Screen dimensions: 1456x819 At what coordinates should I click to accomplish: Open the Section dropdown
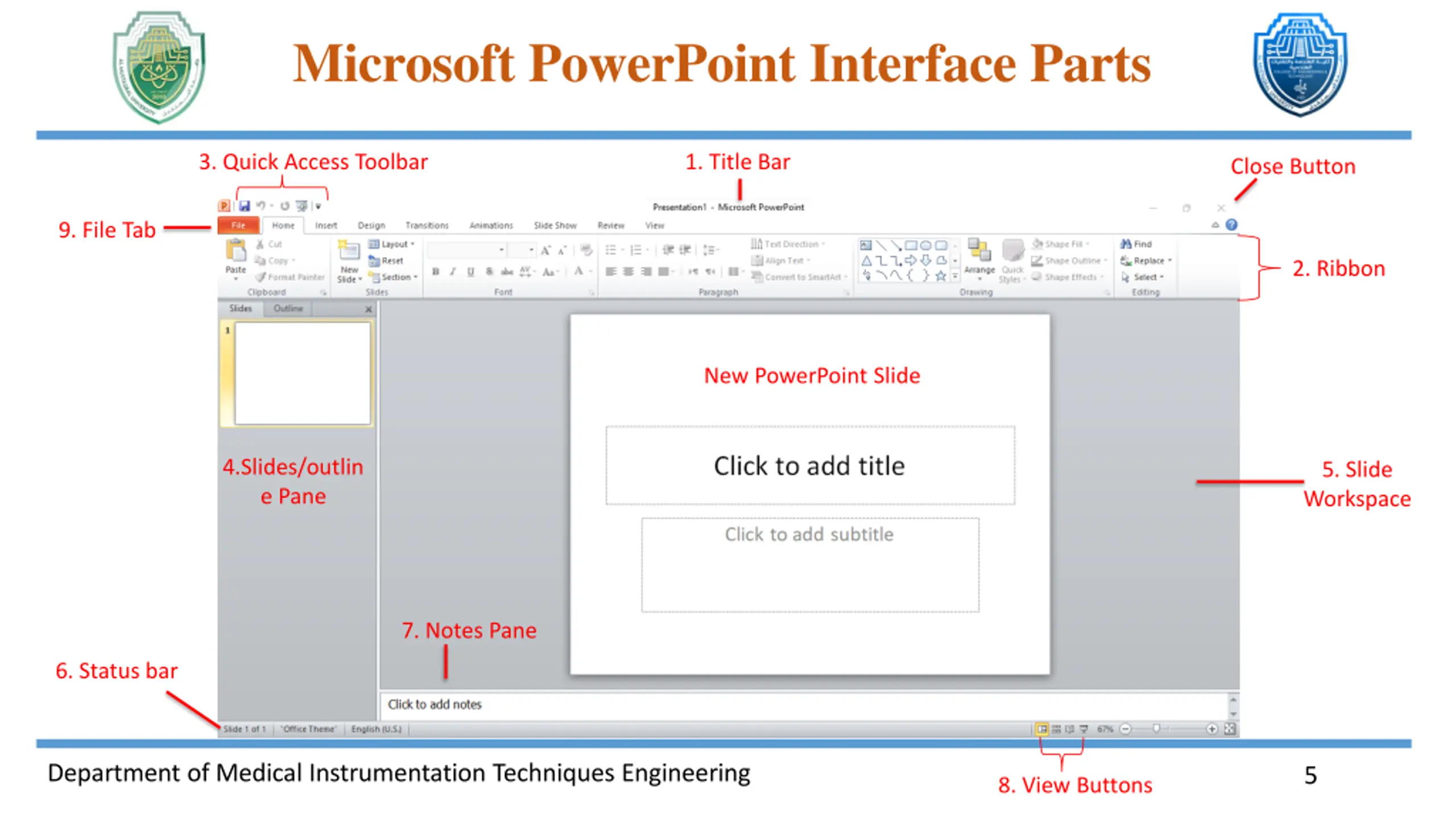click(x=393, y=277)
